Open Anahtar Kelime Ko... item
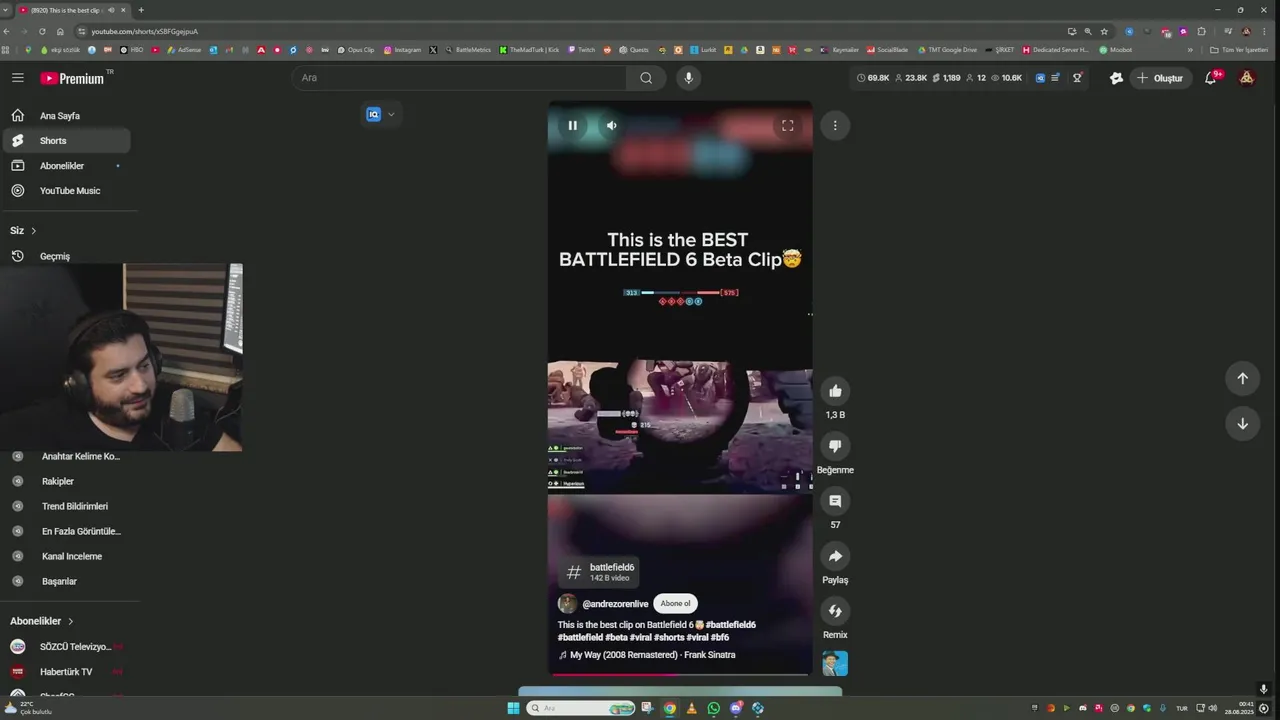The image size is (1280, 720). pyautogui.click(x=80, y=456)
